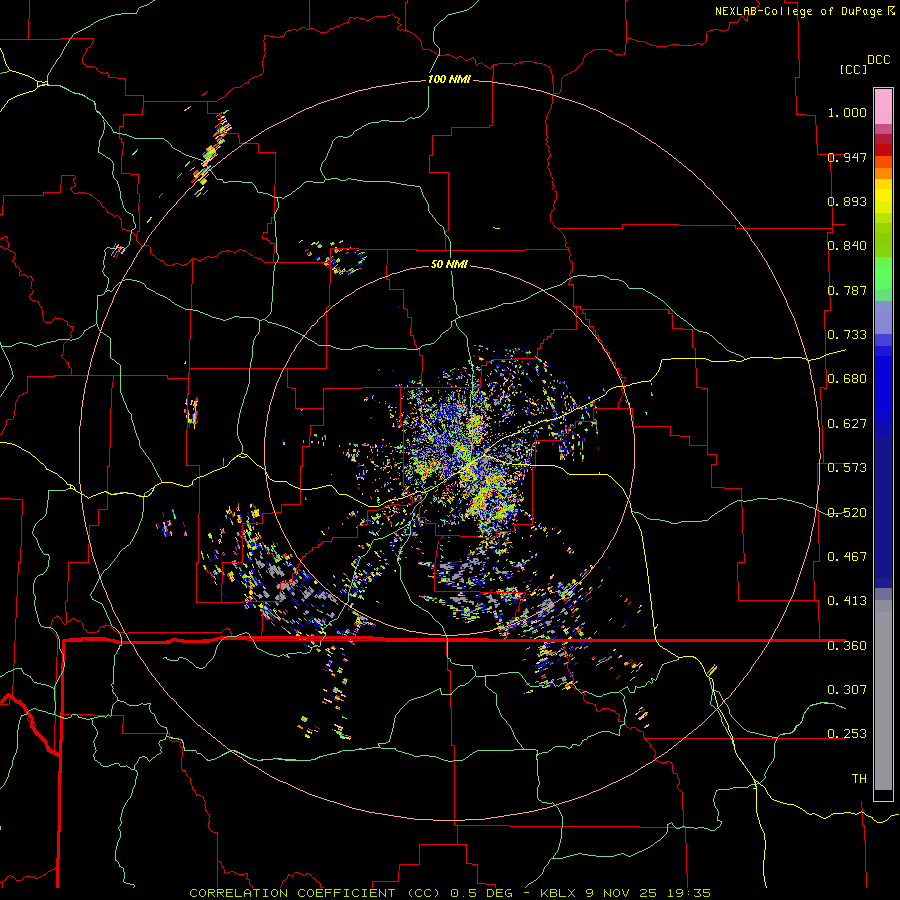Viewport: 900px width, 900px height.
Task: Click the pink segment of the color bar
Action: tap(883, 107)
